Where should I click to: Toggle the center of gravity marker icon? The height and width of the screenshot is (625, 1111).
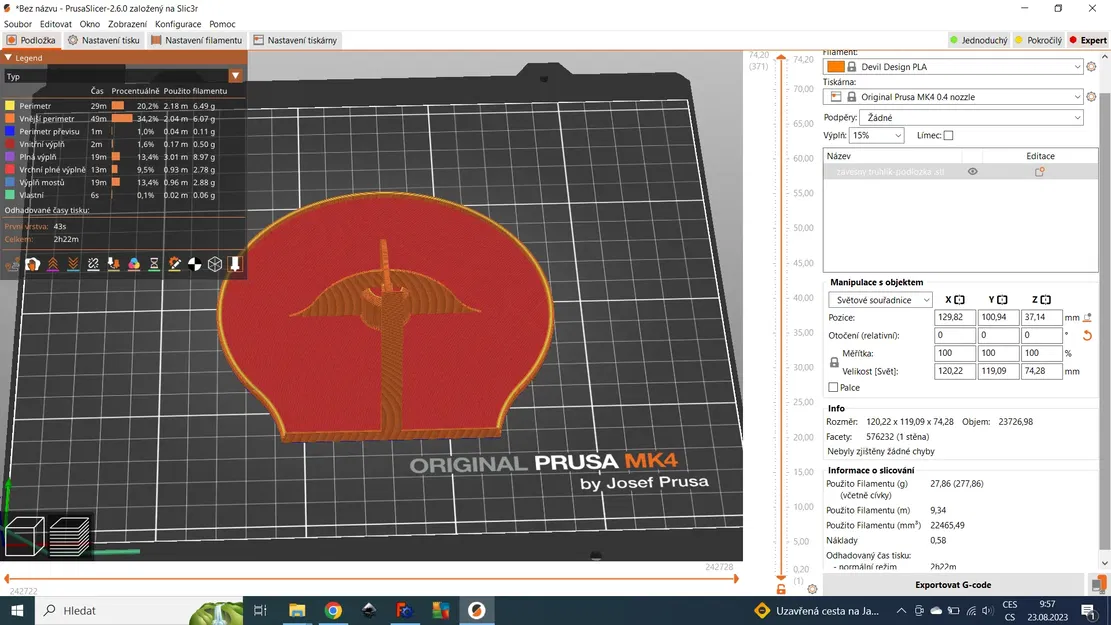pyautogui.click(x=194, y=264)
